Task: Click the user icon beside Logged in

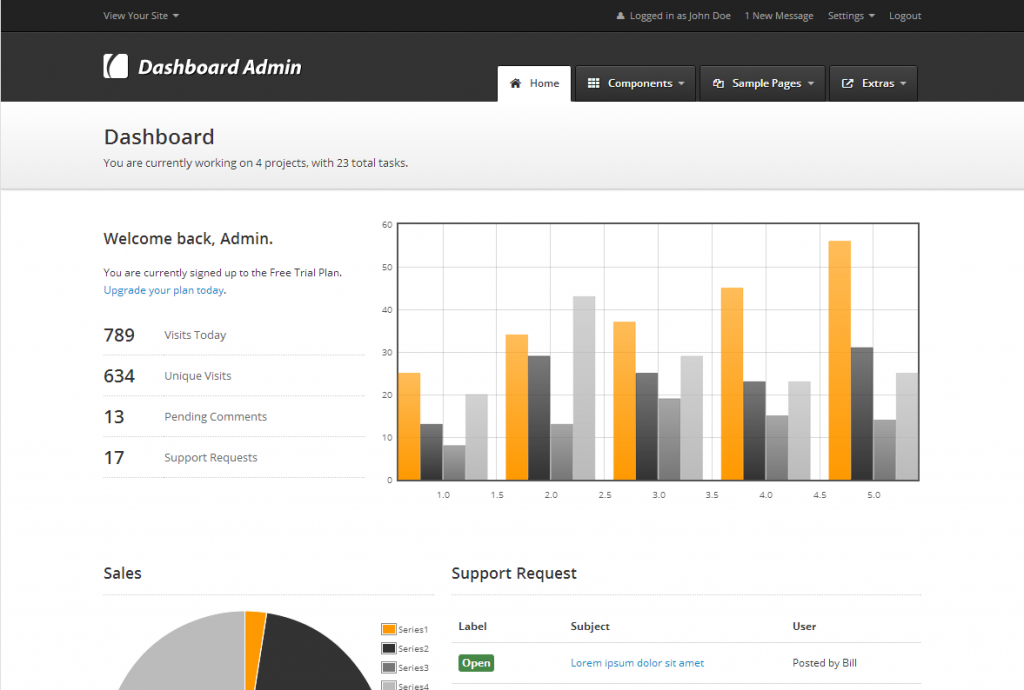Action: 620,16
